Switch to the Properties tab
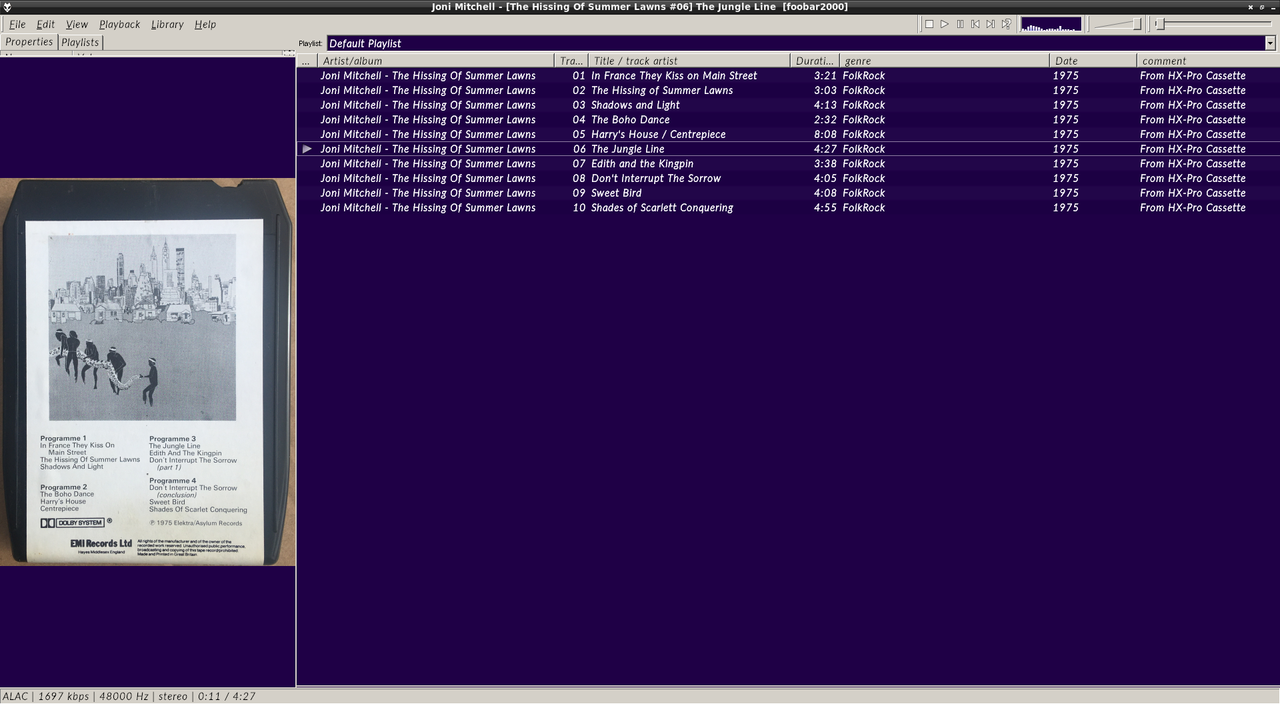 pos(29,42)
